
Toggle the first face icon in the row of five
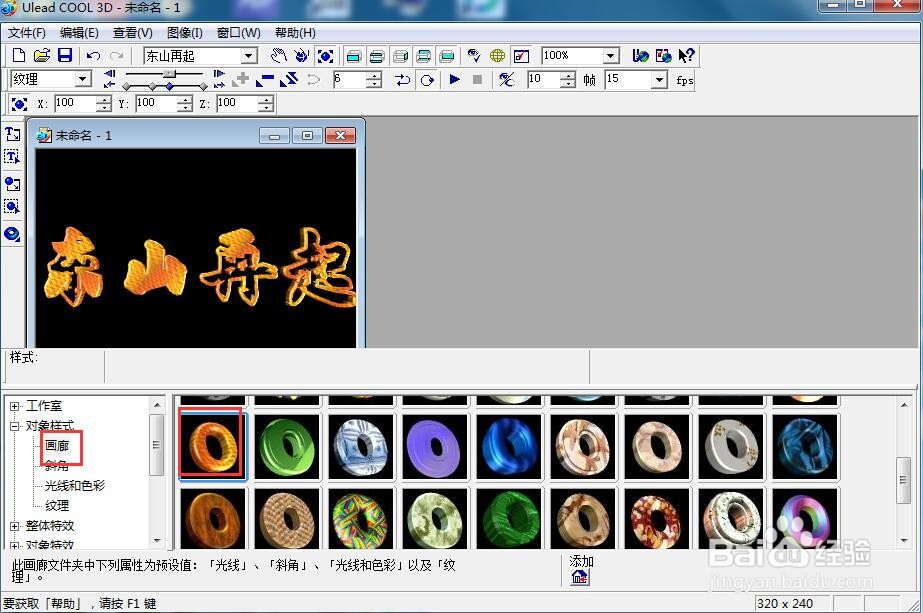coord(354,56)
